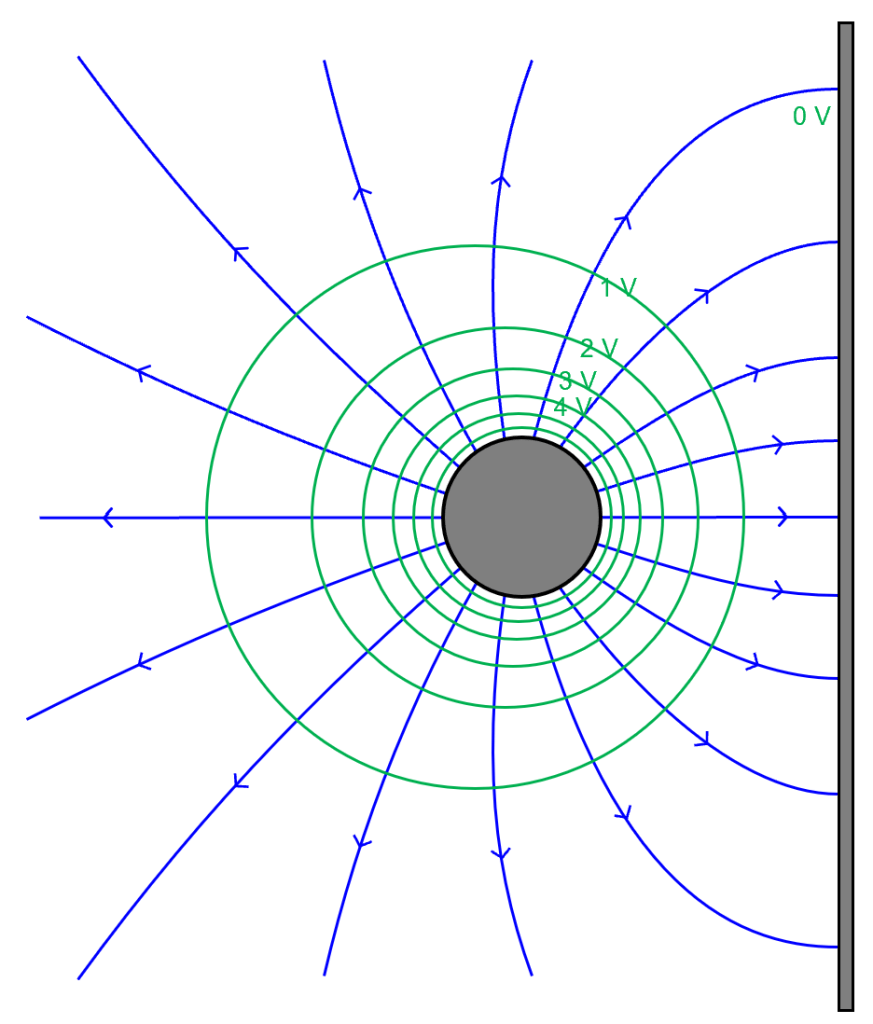
Task: Click arrowhead on upward field line above sphere
Action: [x=500, y=180]
